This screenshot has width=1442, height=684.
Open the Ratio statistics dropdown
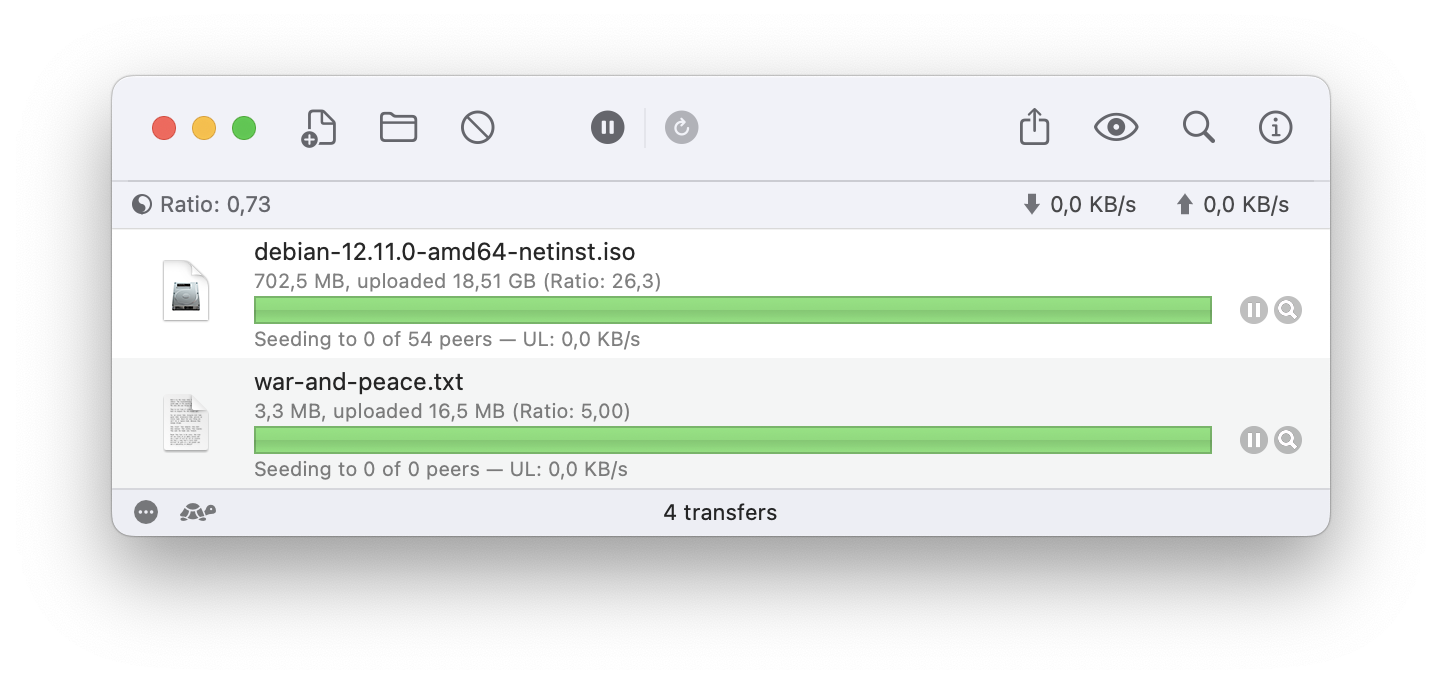click(x=202, y=205)
